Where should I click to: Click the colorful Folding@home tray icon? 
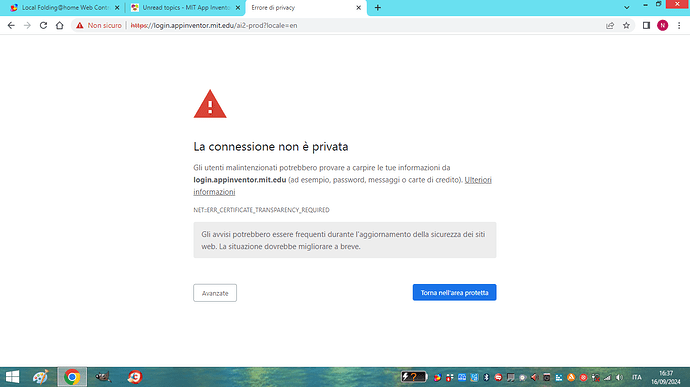click(437, 377)
